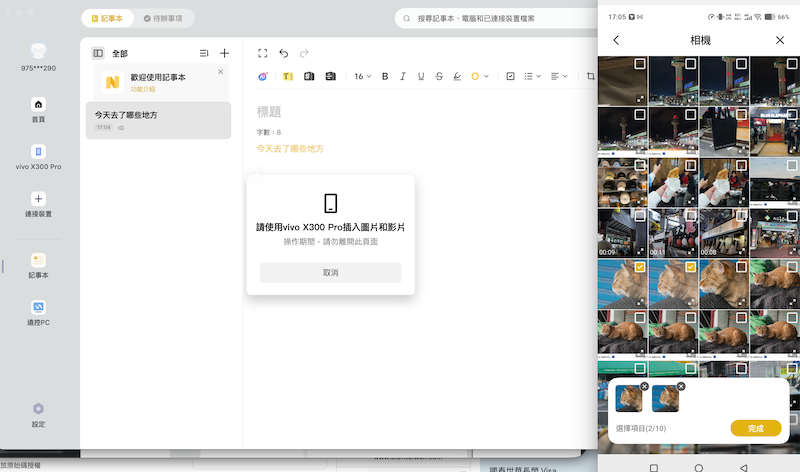Click the strikethrough text icon
800x472 pixels.
(439, 76)
